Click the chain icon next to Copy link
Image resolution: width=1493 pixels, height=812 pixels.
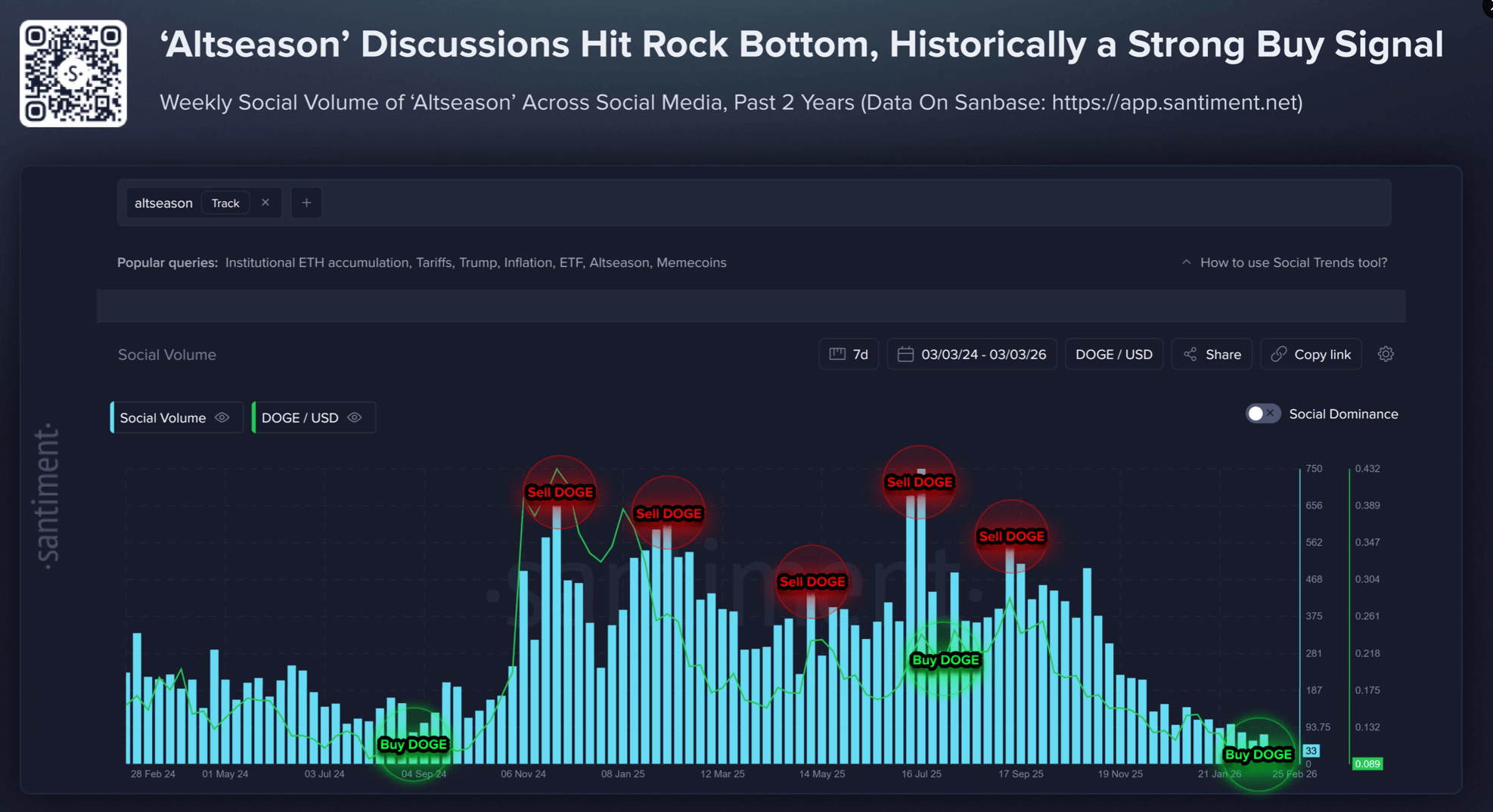[1279, 354]
